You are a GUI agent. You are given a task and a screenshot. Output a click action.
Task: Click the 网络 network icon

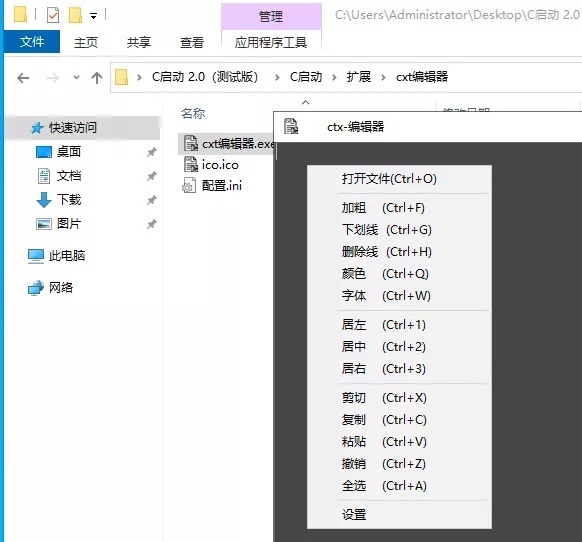pos(36,288)
